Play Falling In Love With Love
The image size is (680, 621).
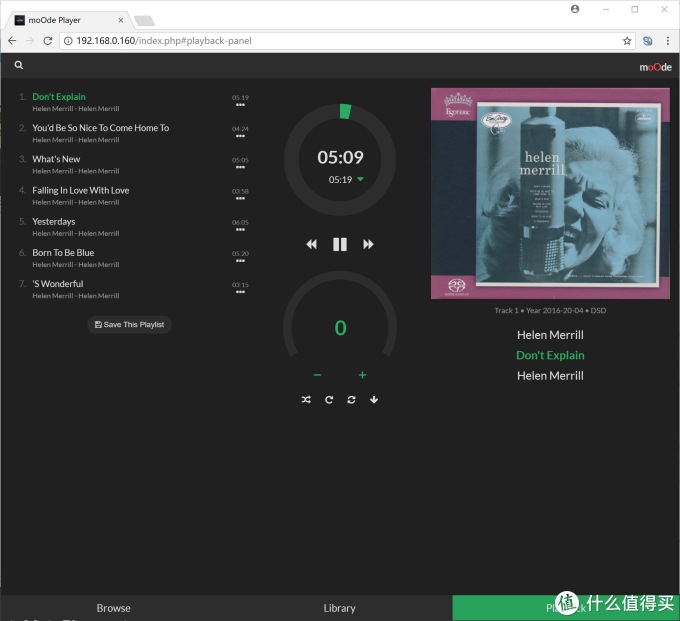tap(81, 190)
